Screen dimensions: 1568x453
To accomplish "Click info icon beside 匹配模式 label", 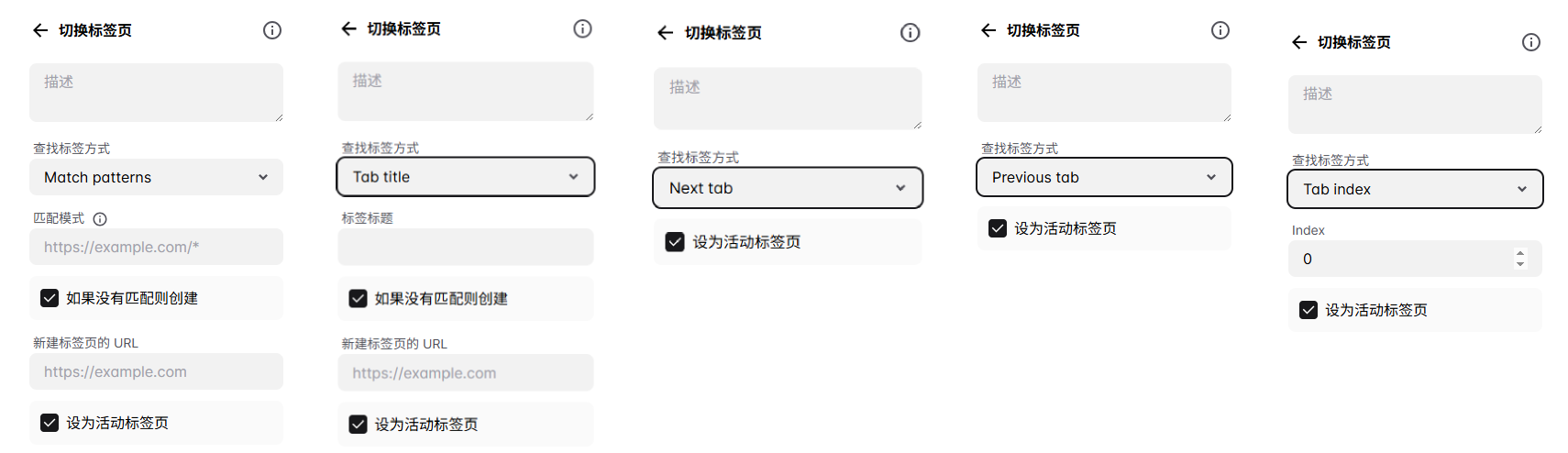I will (101, 219).
